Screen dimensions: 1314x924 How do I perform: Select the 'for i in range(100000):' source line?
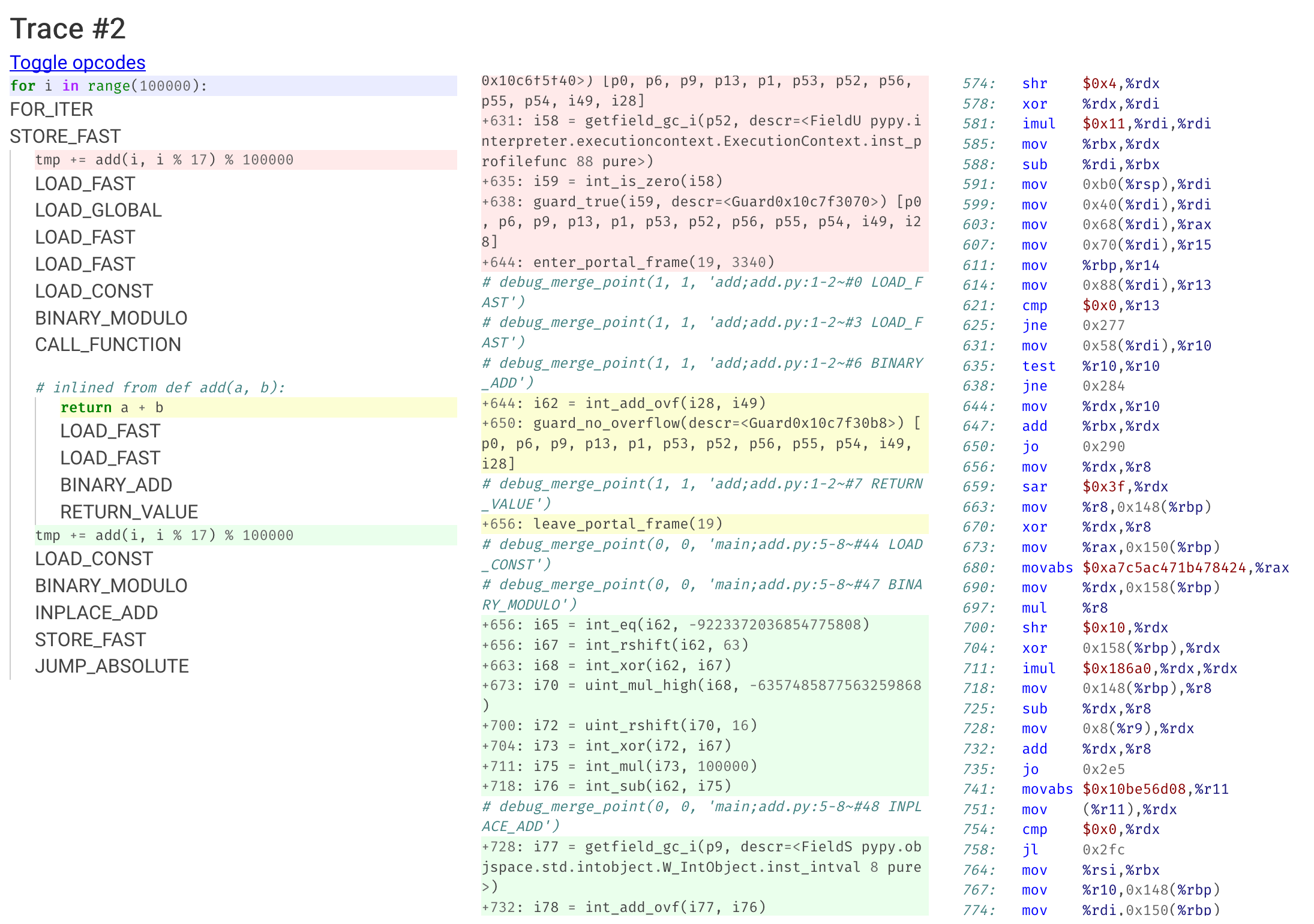(108, 86)
